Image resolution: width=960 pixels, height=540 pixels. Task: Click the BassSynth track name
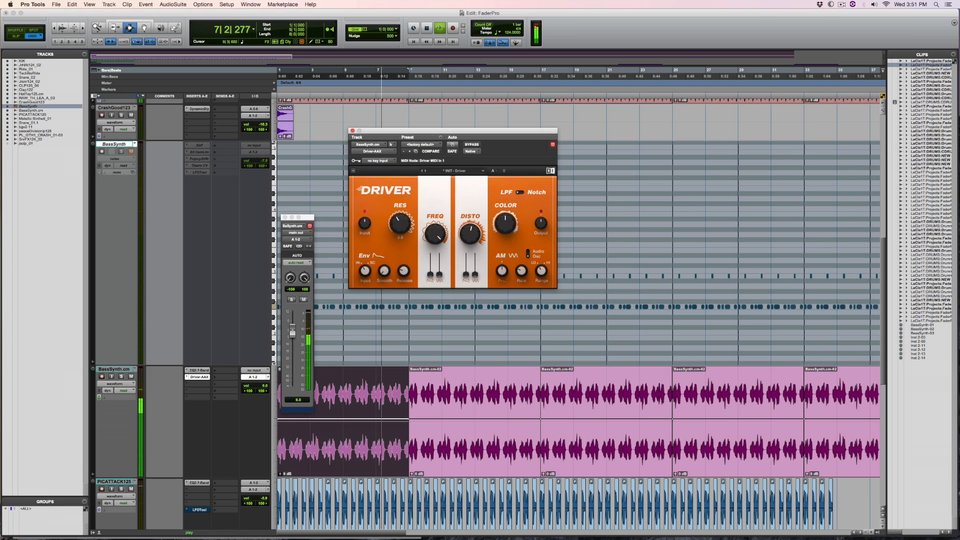click(x=114, y=144)
